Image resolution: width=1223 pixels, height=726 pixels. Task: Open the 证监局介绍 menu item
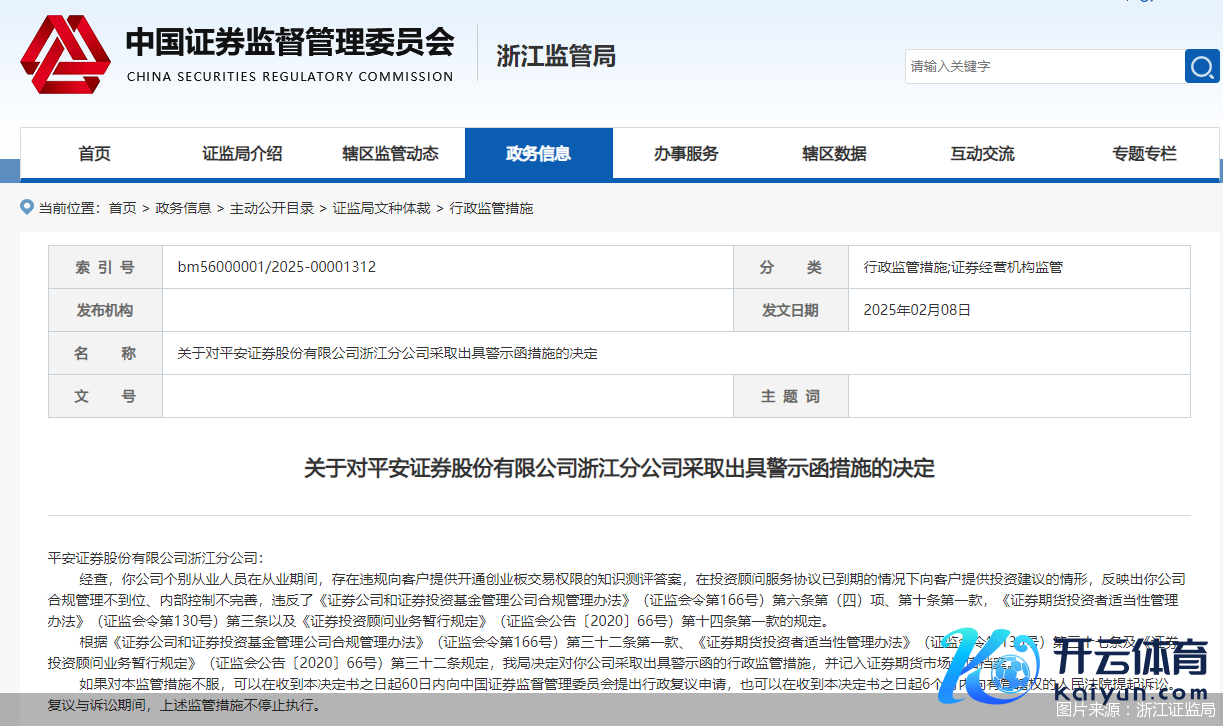[x=241, y=153]
